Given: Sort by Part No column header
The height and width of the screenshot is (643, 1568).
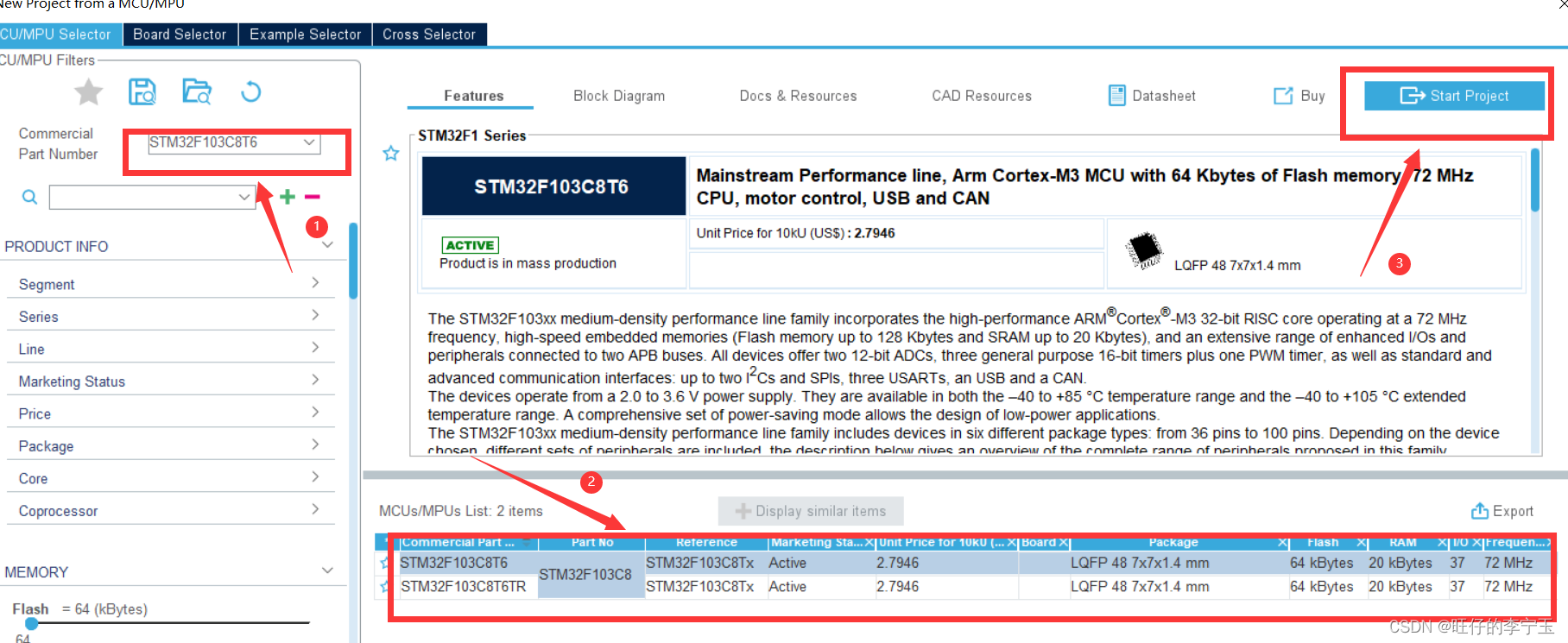Looking at the screenshot, I should [592, 542].
